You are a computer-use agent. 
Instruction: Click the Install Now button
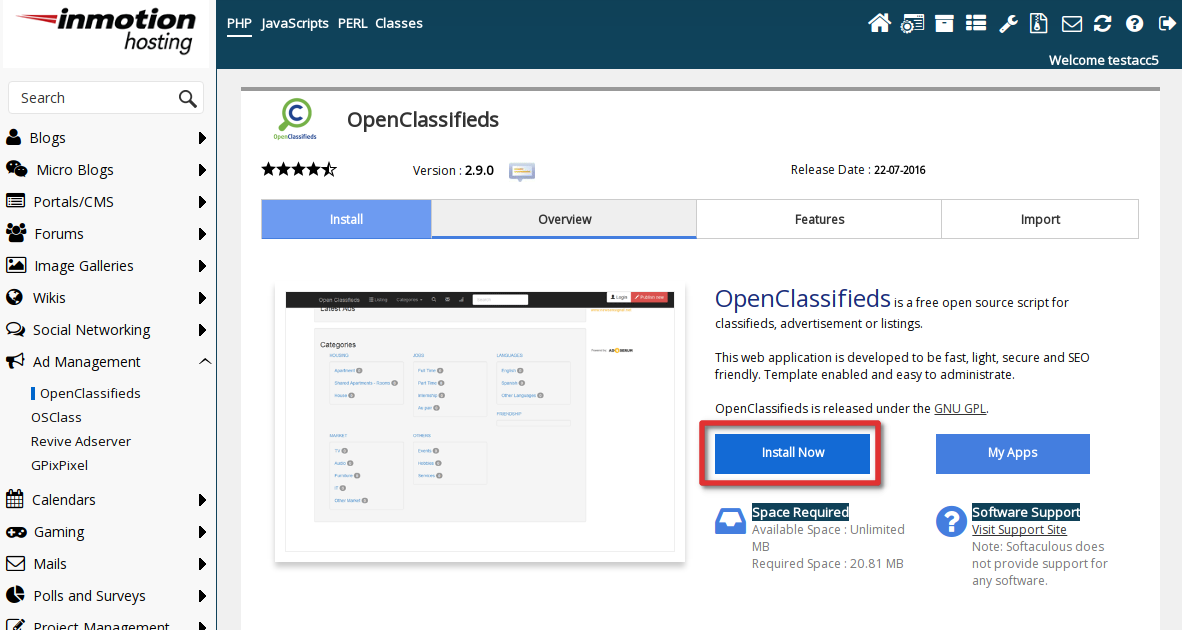792,453
